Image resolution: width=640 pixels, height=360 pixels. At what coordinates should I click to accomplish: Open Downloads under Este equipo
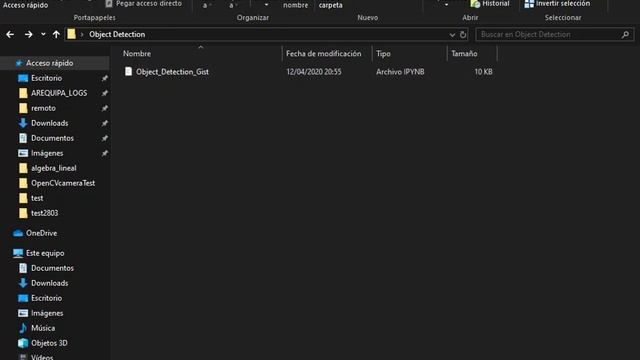coord(49,283)
